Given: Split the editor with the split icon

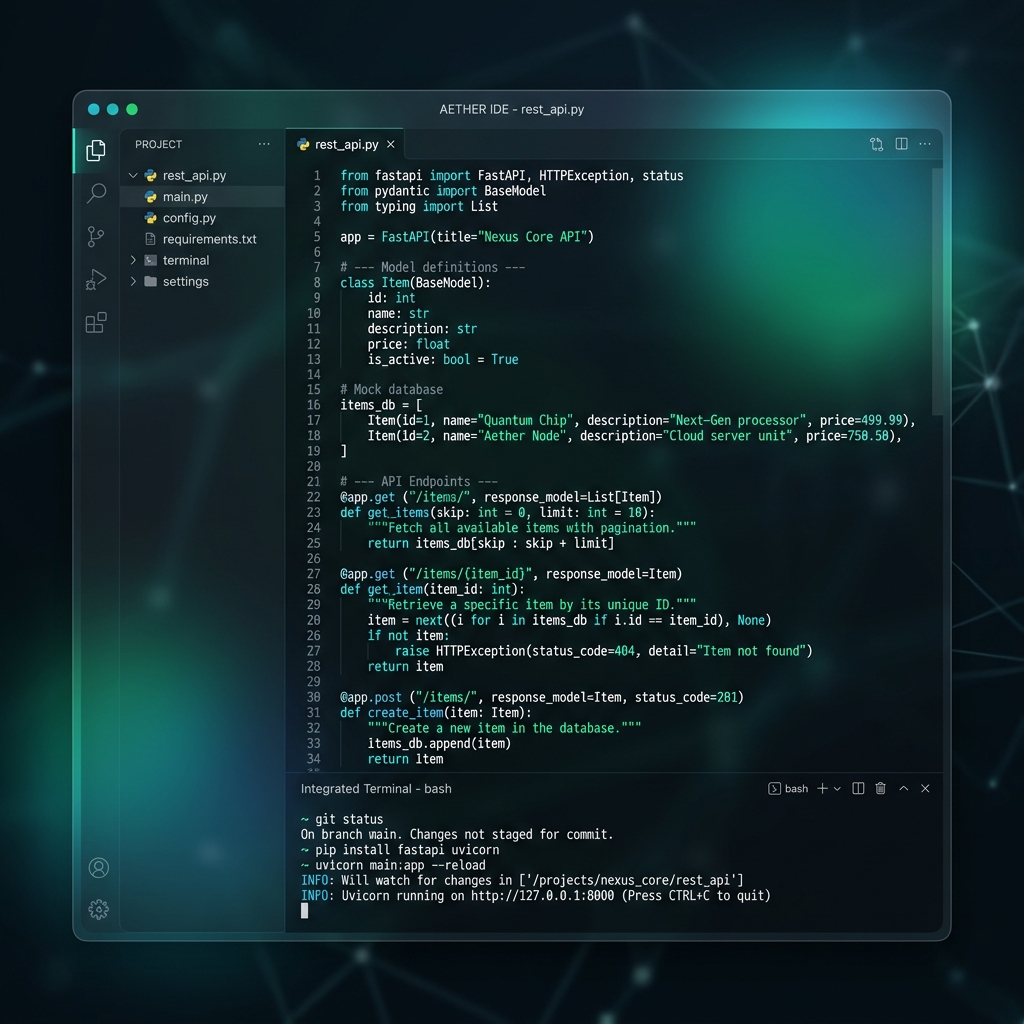Looking at the screenshot, I should tap(901, 144).
